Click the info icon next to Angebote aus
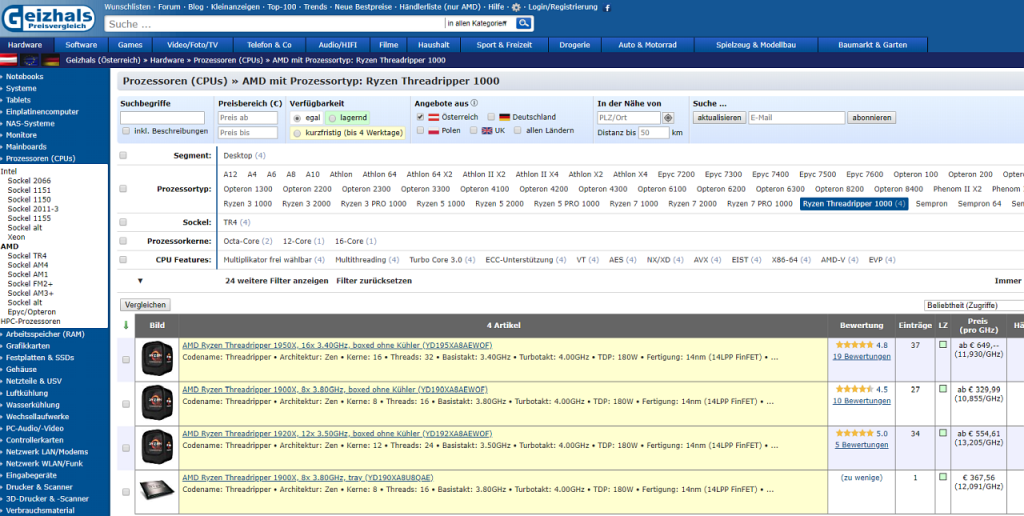Image resolution: width=1024 pixels, height=516 pixels. [474, 103]
